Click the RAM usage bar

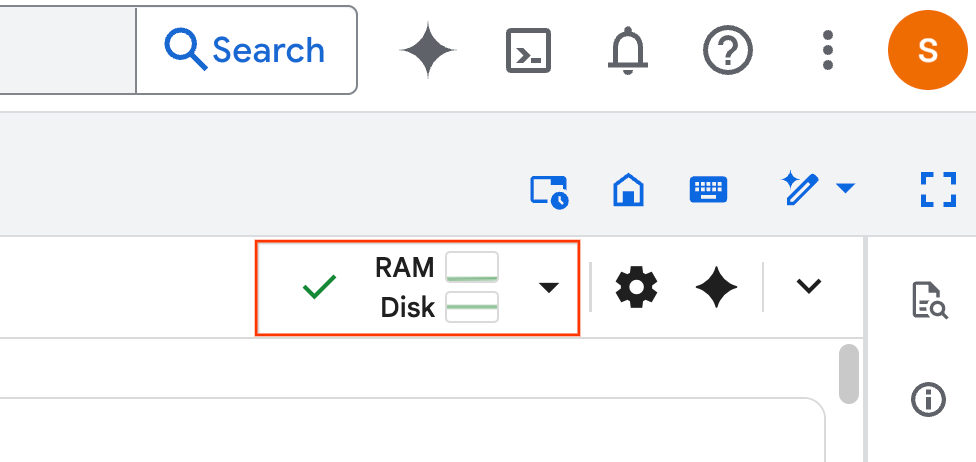click(x=472, y=268)
